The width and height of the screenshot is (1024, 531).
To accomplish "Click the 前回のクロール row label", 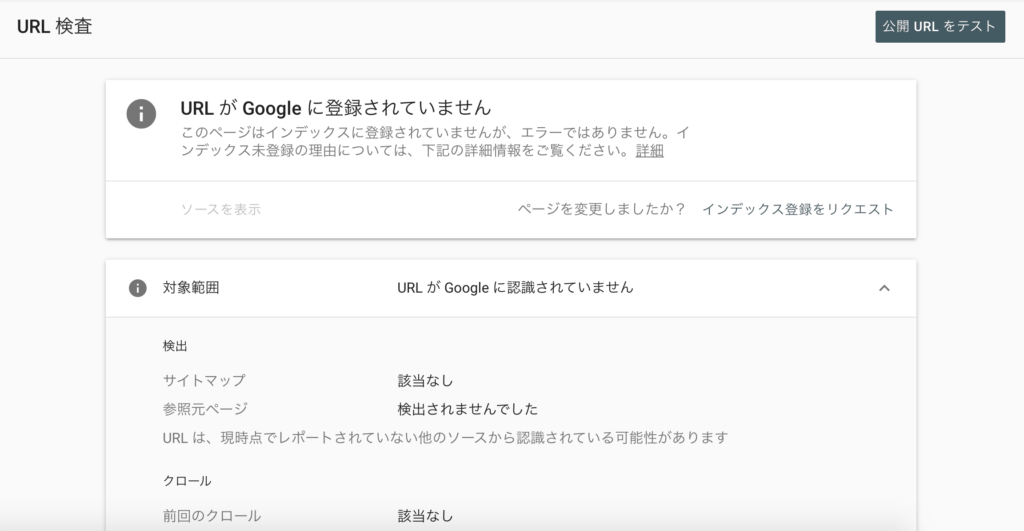I will [212, 516].
